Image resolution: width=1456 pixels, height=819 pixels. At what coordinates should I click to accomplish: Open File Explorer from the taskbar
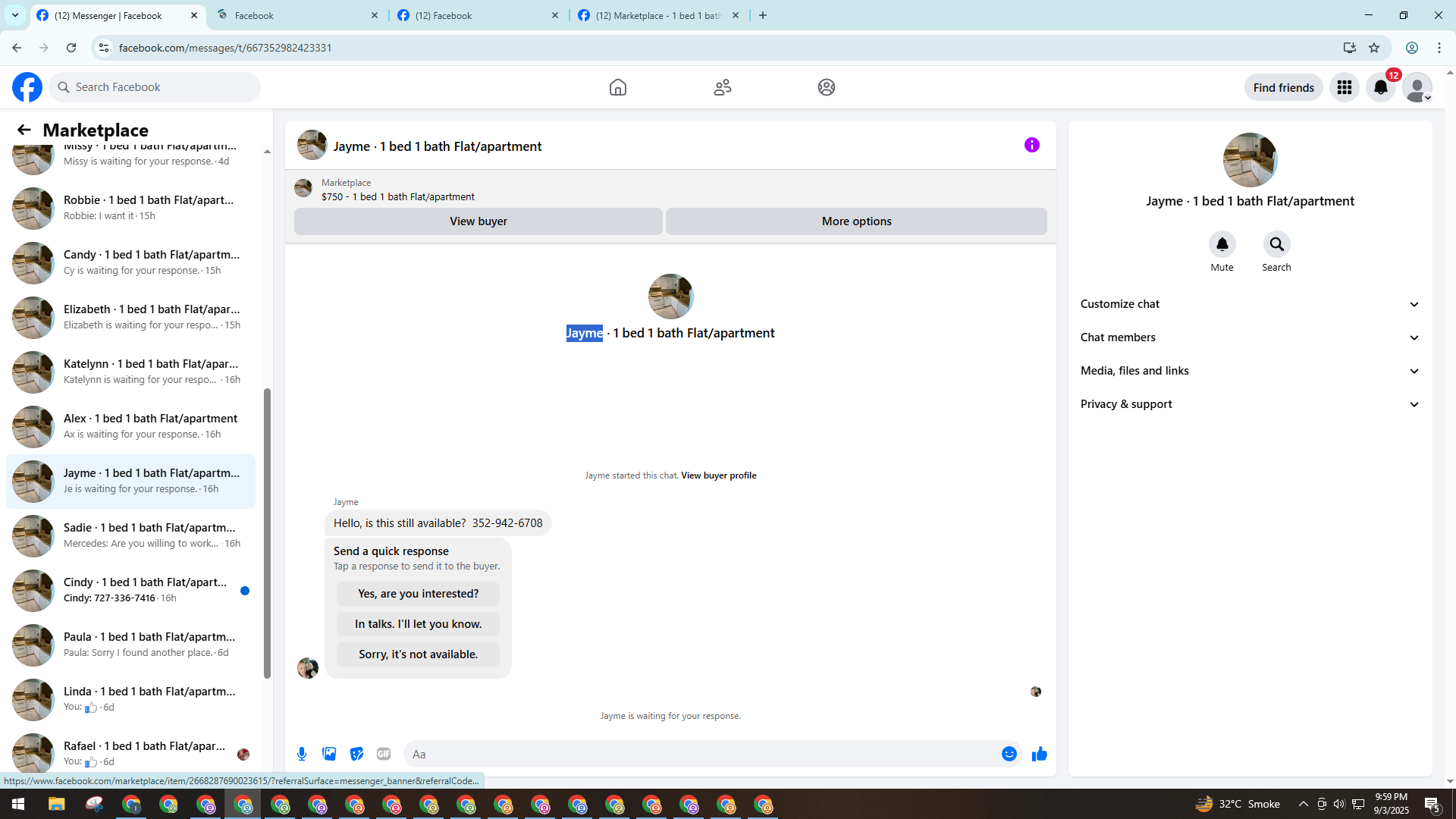click(x=57, y=804)
